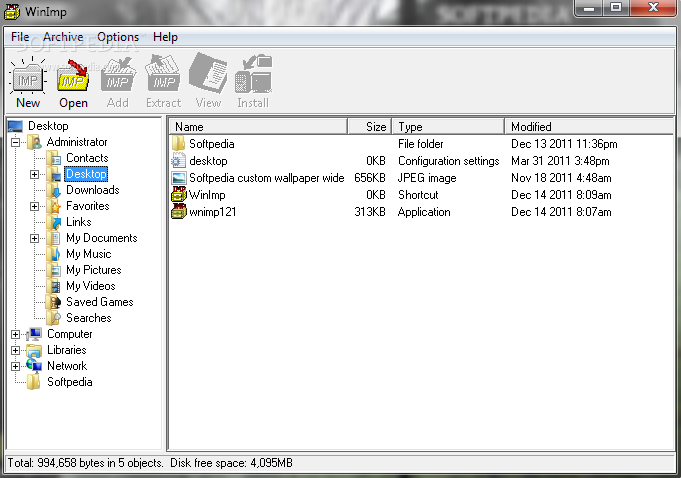
Task: Click the Add files toolbar icon
Action: pos(118,76)
